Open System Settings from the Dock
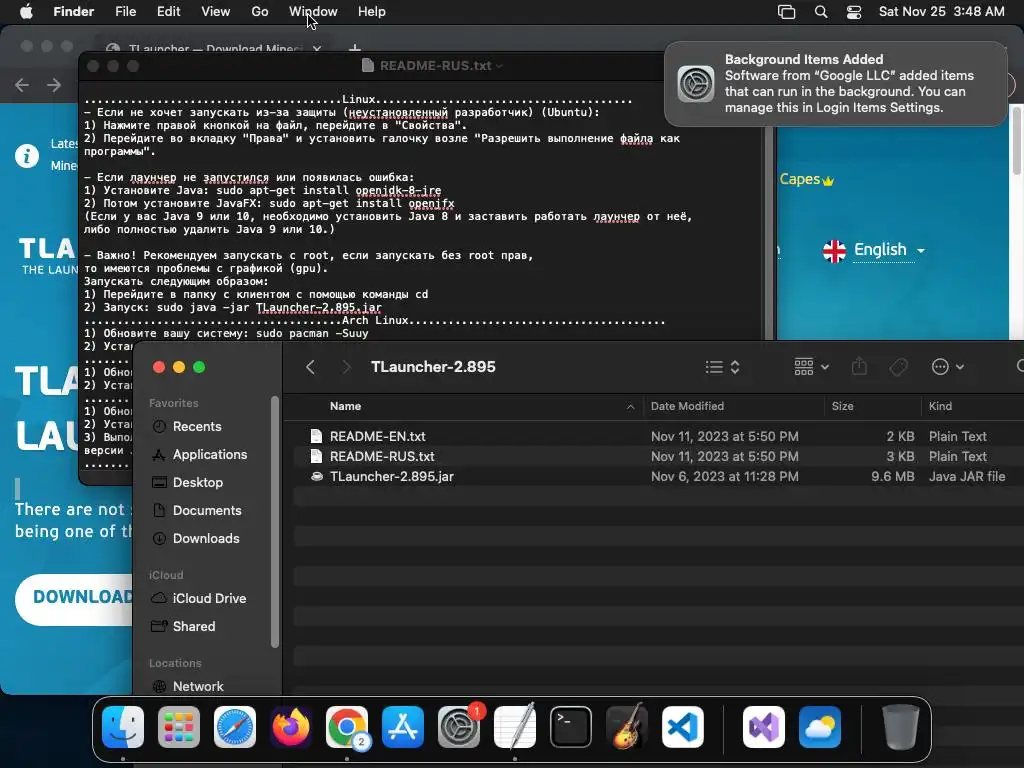This screenshot has height=768, width=1024. [458, 727]
